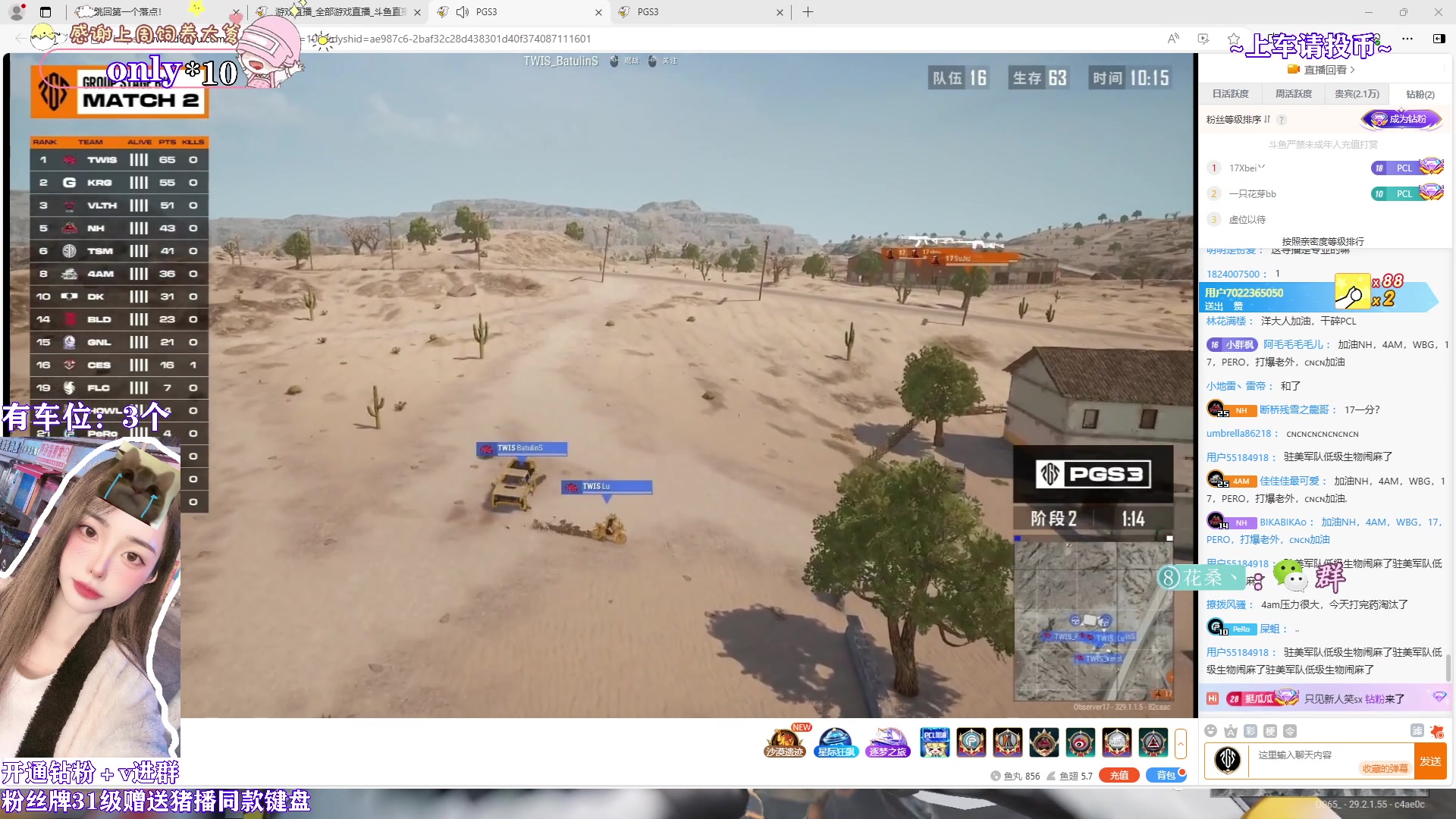1456x819 pixels.
Task: Open the browser sidebar toggle icon
Action: point(1439,39)
